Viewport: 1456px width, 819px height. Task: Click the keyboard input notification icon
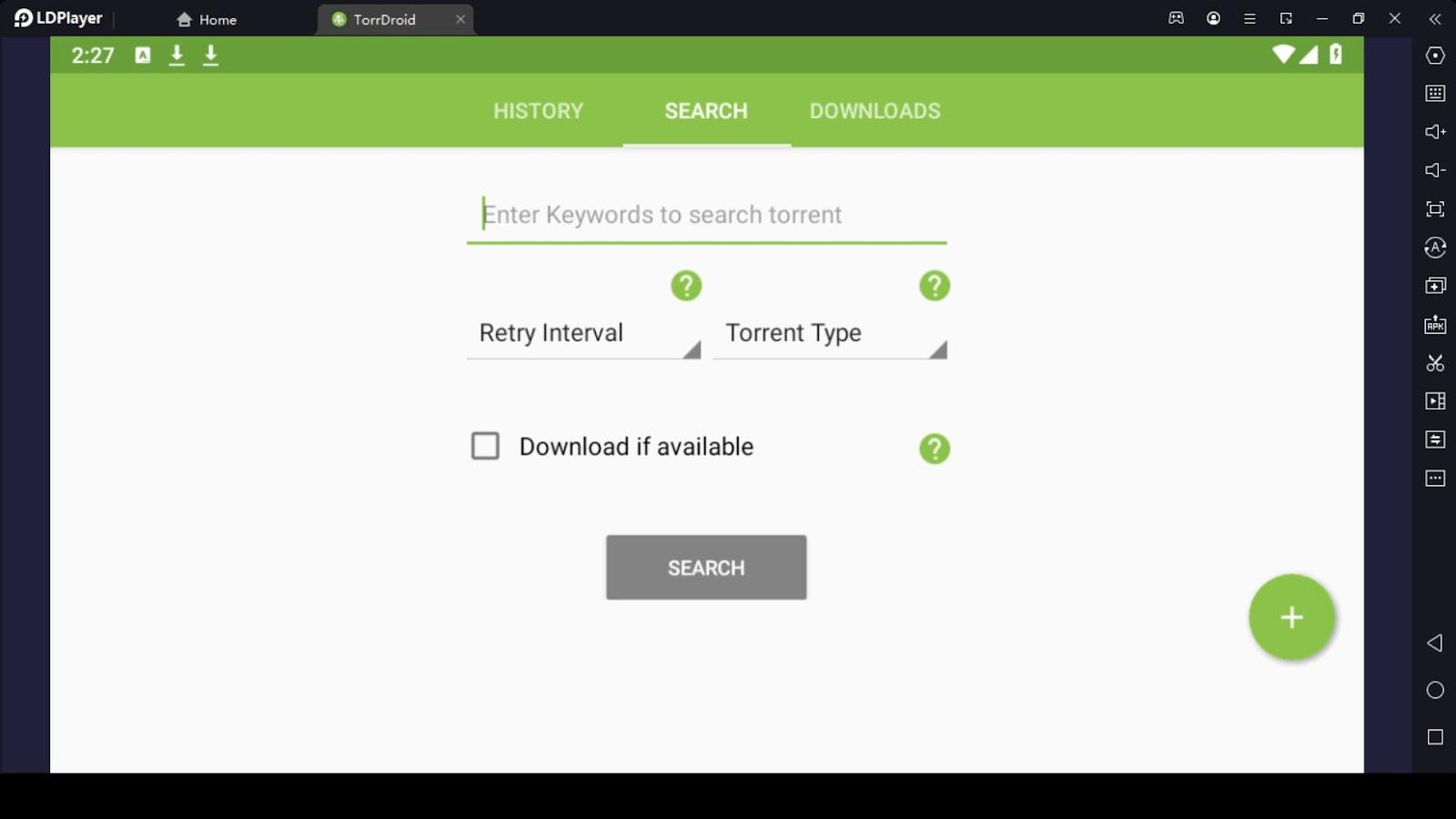click(143, 56)
